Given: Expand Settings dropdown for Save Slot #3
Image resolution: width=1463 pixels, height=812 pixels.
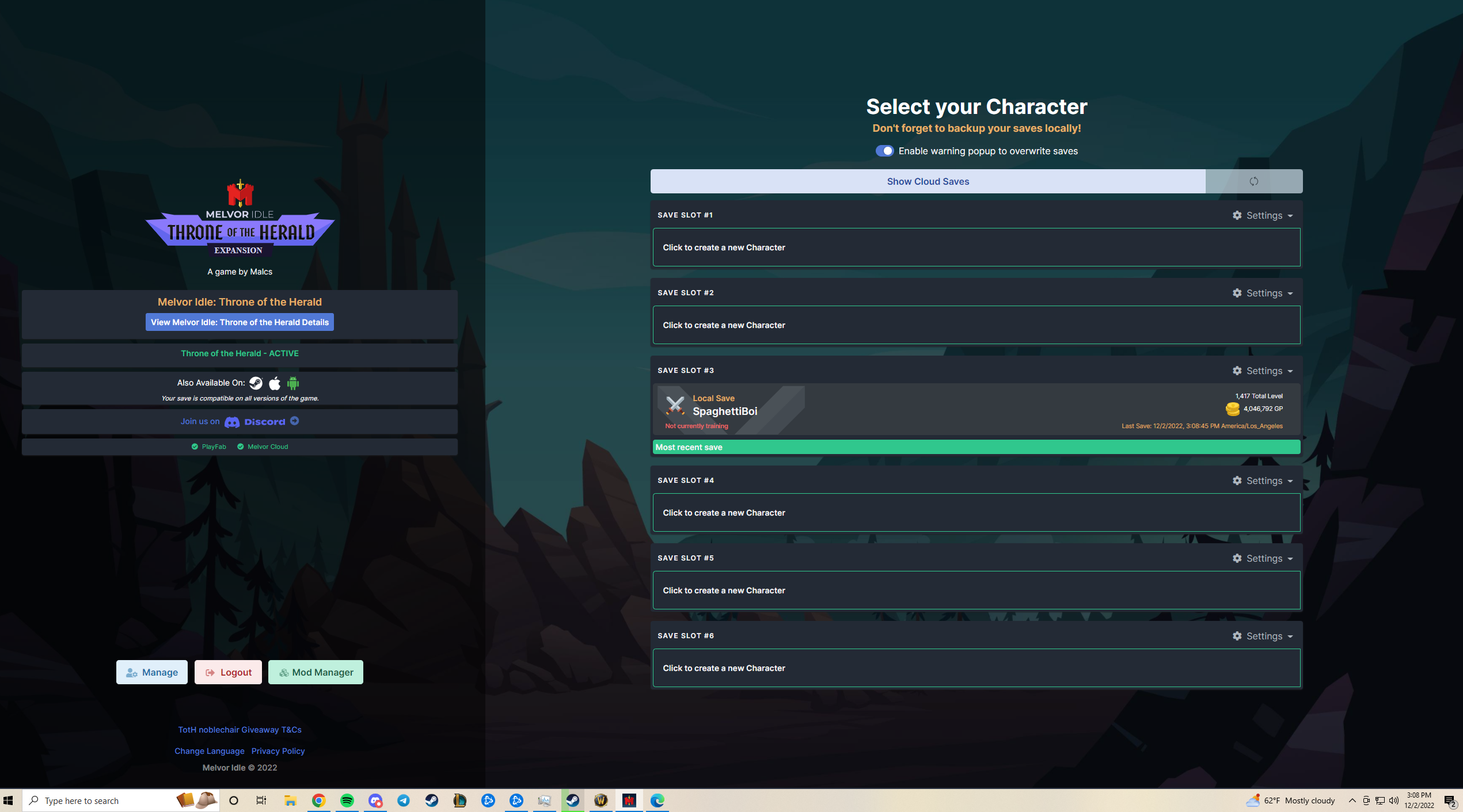Looking at the screenshot, I should point(1263,371).
